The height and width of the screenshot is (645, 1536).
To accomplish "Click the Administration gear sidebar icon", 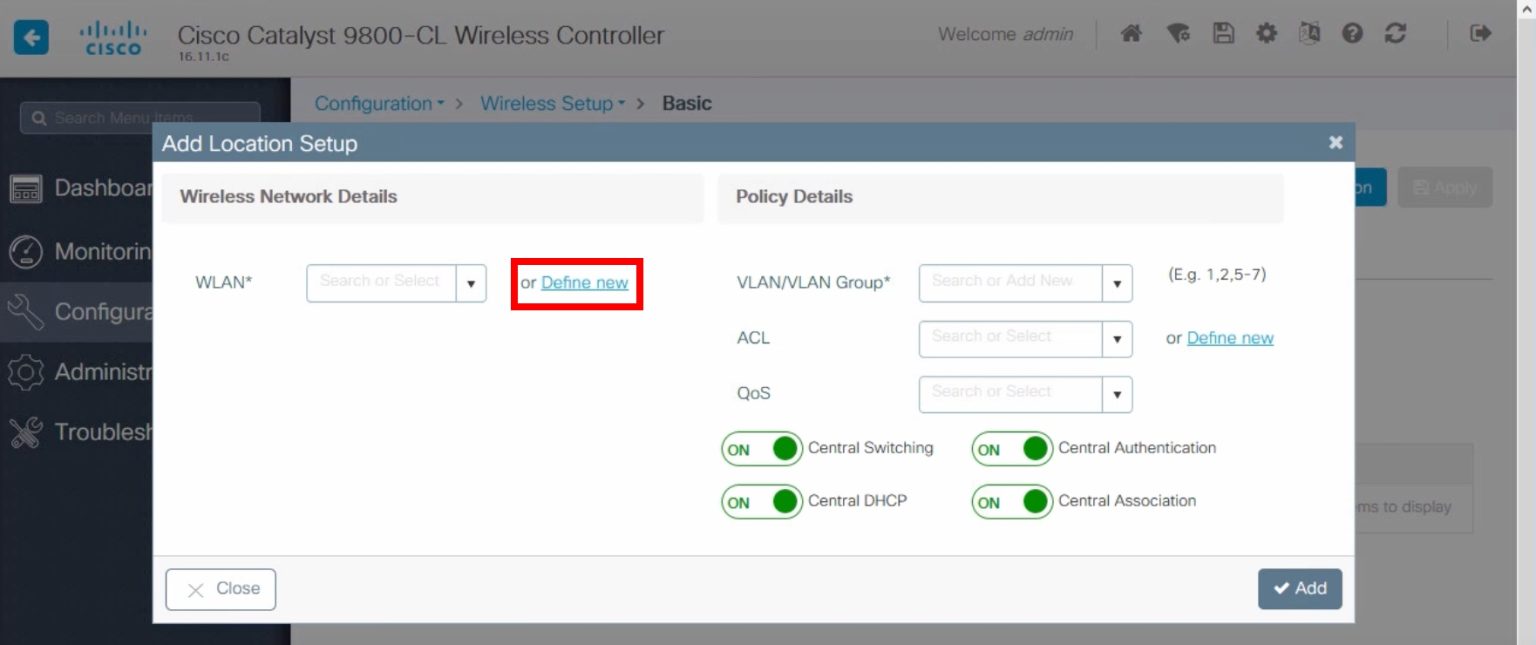I will 25,372.
